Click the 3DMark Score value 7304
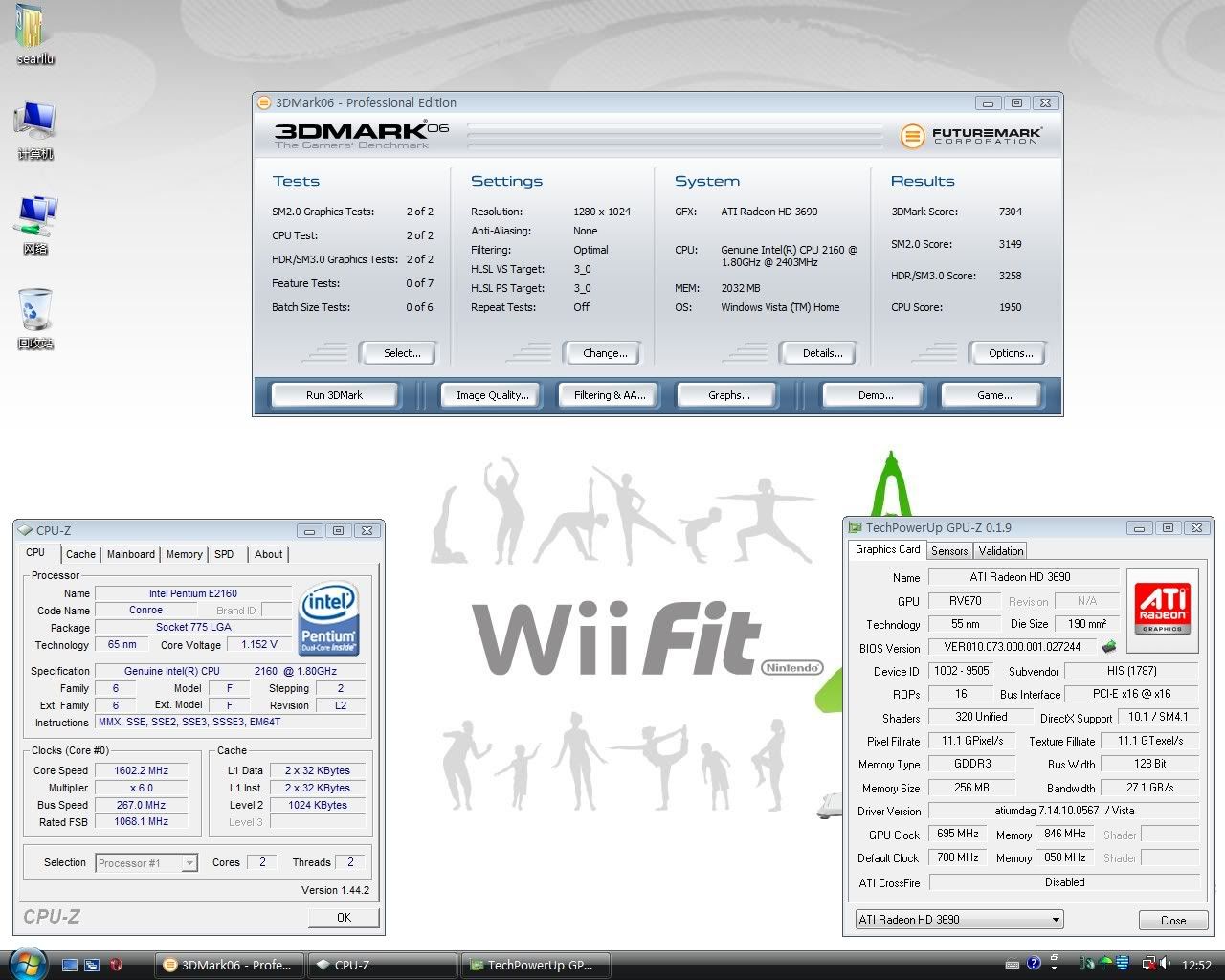This screenshot has width=1225, height=980. 1010,212
